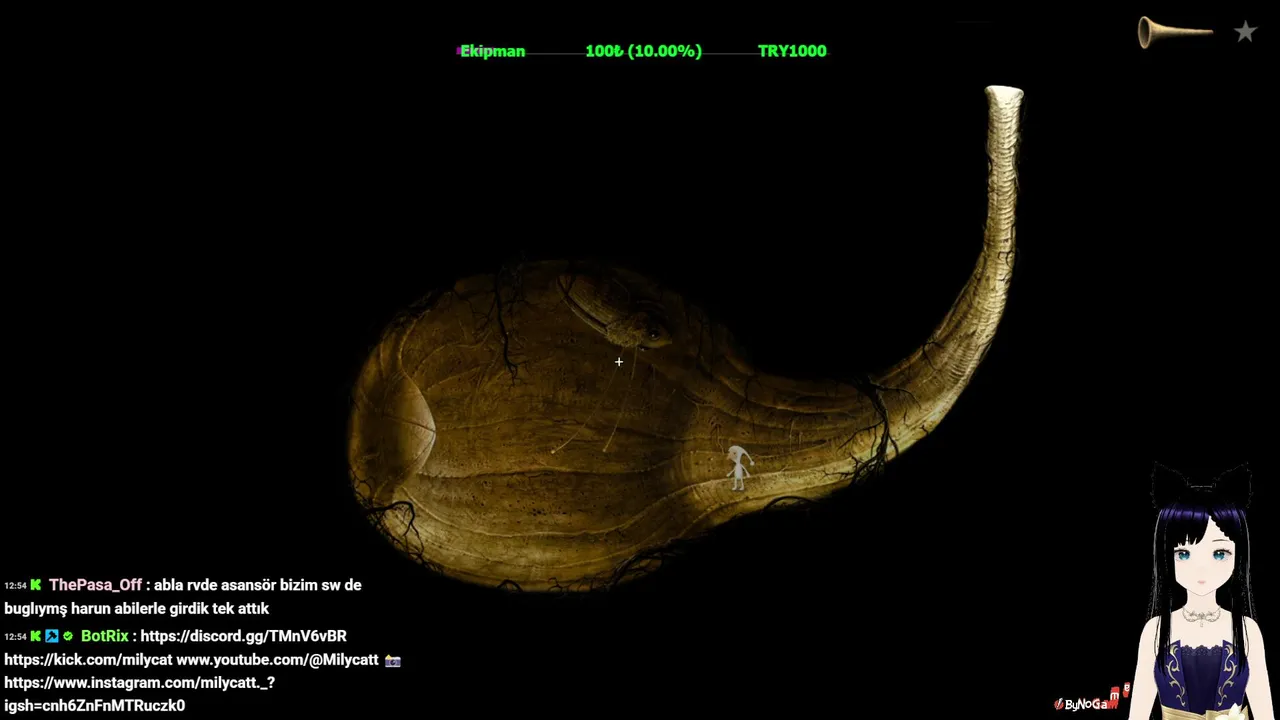
Task: Click the 'TRY1000' overlay text
Action: [792, 51]
